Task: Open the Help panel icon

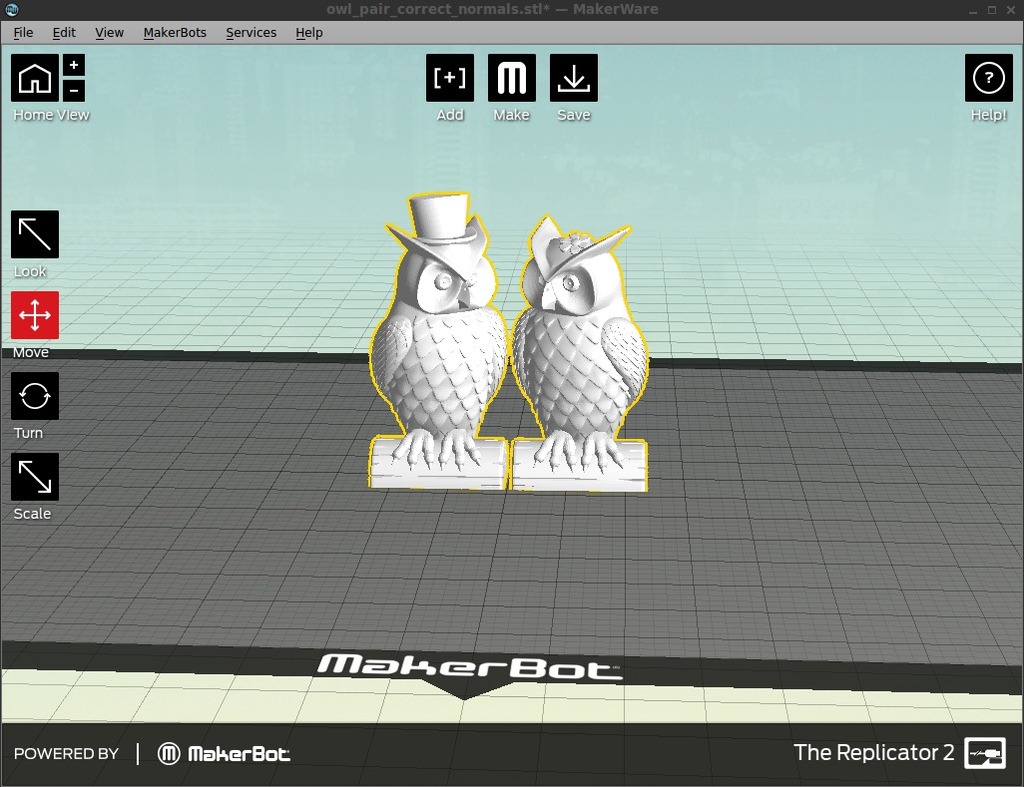Action: coord(988,76)
